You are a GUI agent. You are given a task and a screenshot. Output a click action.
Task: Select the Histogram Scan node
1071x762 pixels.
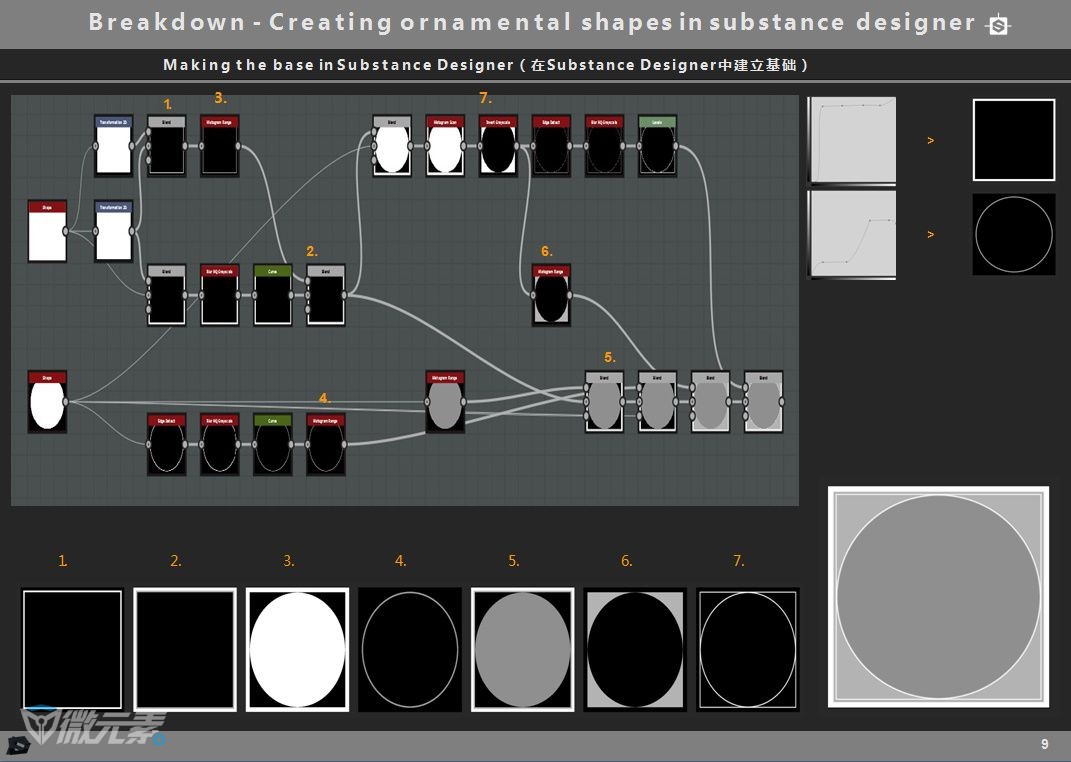click(x=445, y=145)
